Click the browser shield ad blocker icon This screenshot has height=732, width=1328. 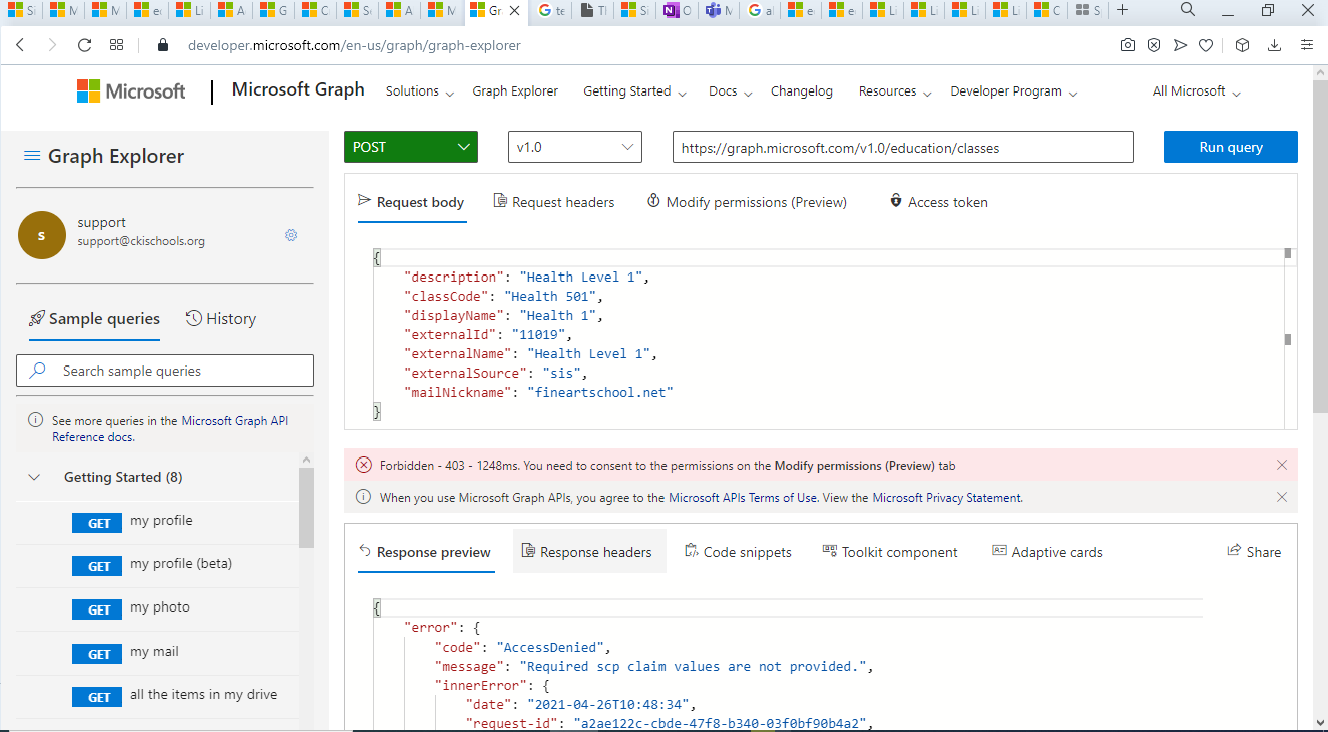click(x=1153, y=45)
